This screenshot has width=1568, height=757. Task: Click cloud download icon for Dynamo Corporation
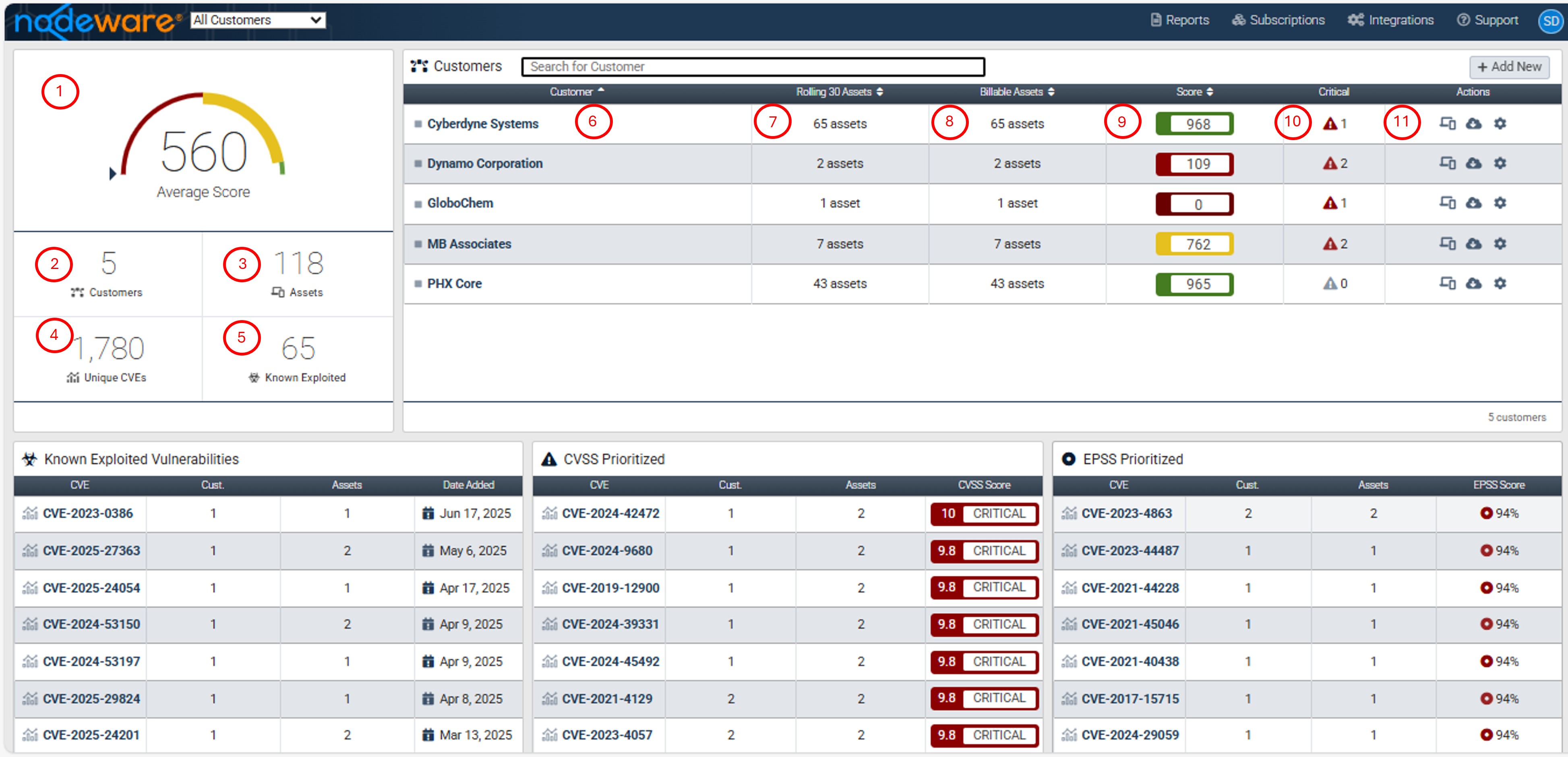(1473, 163)
